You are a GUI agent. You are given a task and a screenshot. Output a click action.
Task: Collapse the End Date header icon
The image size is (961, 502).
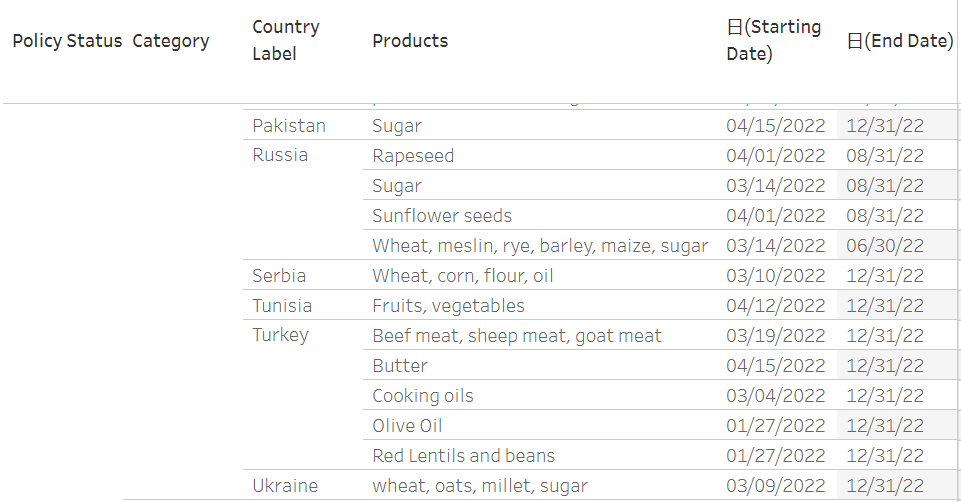point(855,41)
